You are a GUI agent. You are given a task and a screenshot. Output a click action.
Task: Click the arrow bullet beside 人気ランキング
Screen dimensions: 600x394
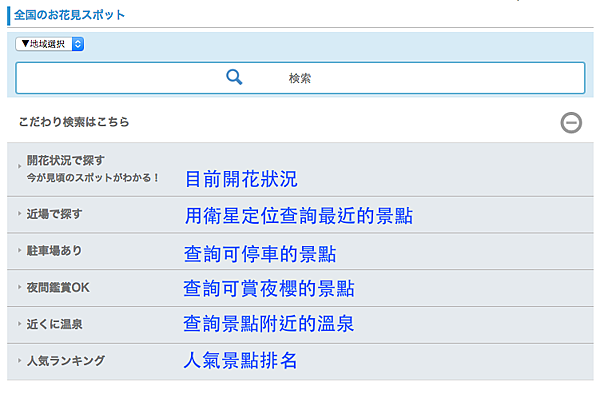pyautogui.click(x=19, y=360)
